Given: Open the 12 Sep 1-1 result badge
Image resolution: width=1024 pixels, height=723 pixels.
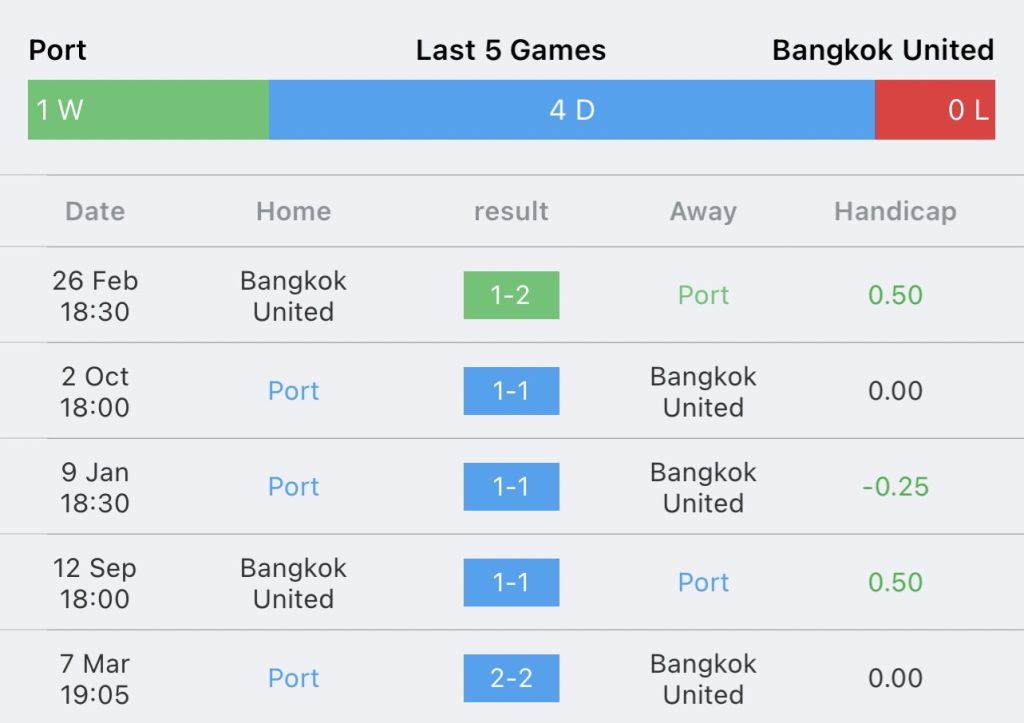Looking at the screenshot, I should pyautogui.click(x=511, y=583).
